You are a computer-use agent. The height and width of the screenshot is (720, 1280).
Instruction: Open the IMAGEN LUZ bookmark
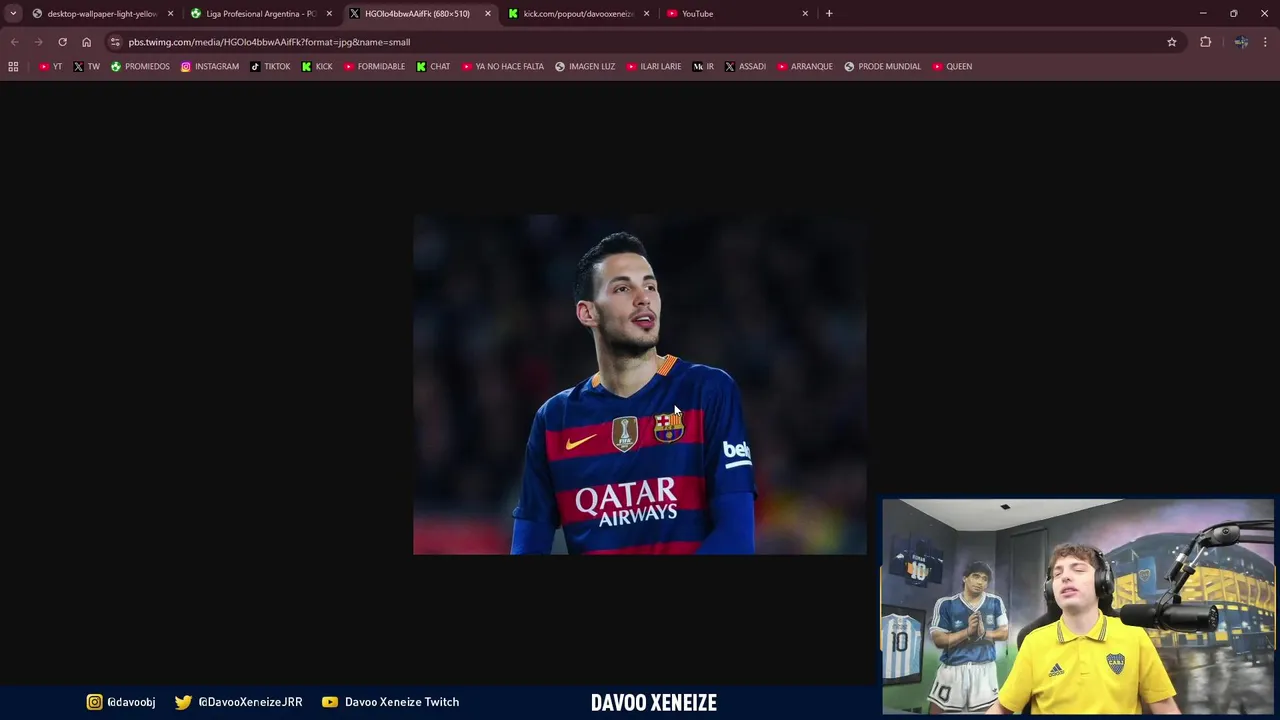(585, 66)
